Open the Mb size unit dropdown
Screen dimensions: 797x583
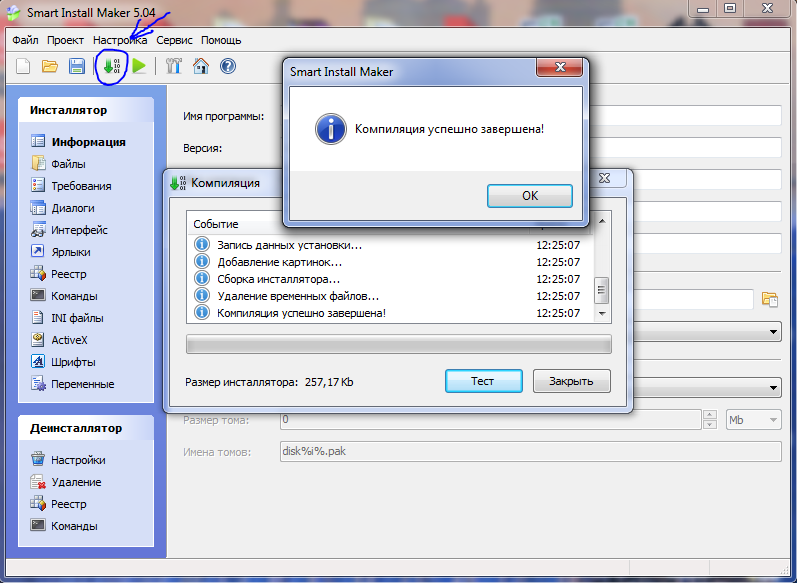point(753,420)
